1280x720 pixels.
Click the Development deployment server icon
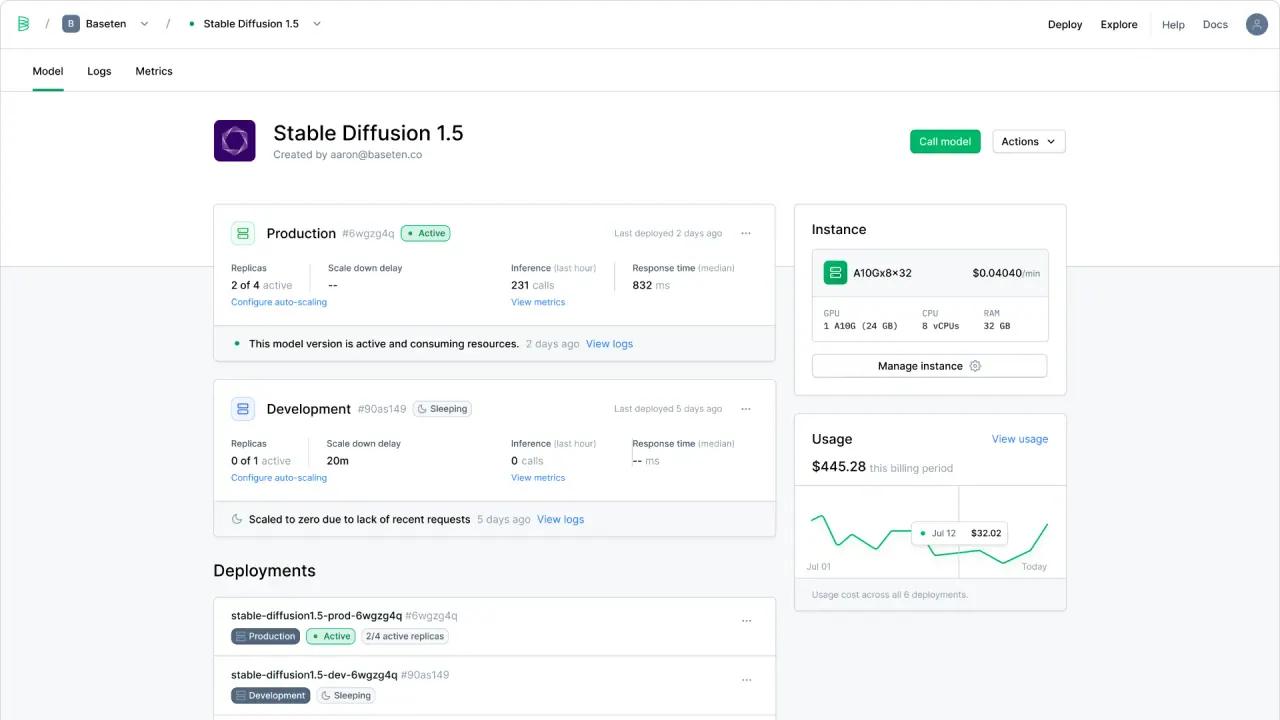[x=243, y=409]
